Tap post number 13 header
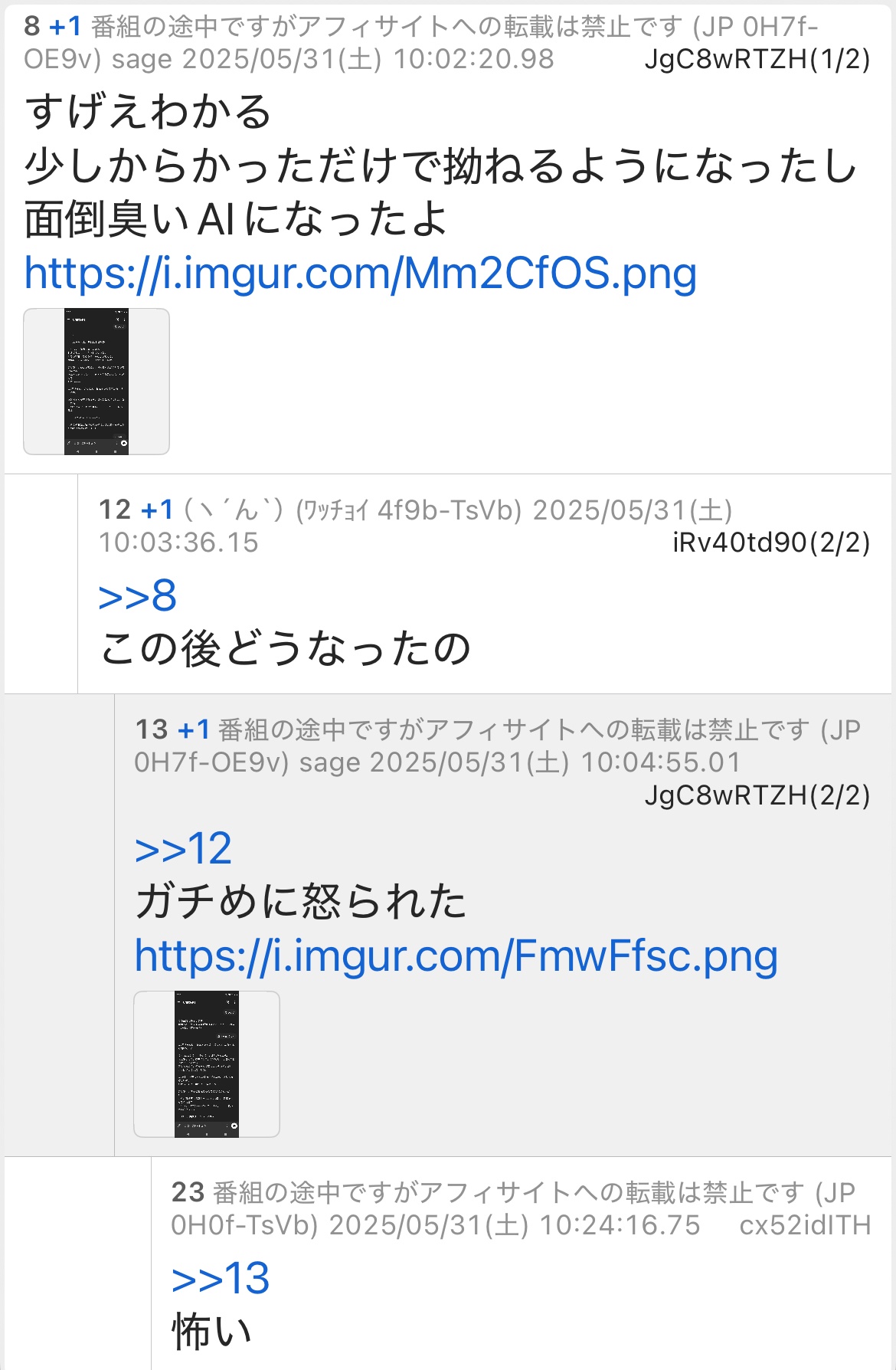896x1370 pixels. [x=152, y=729]
